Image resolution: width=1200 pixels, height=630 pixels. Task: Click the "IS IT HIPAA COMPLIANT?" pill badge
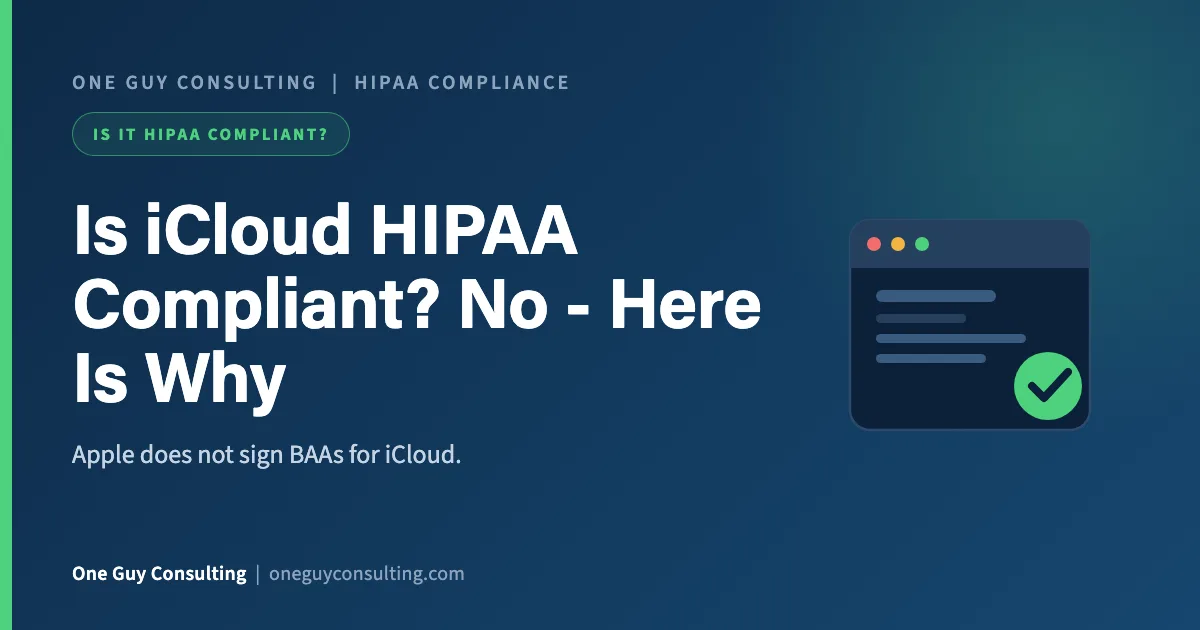(x=211, y=134)
